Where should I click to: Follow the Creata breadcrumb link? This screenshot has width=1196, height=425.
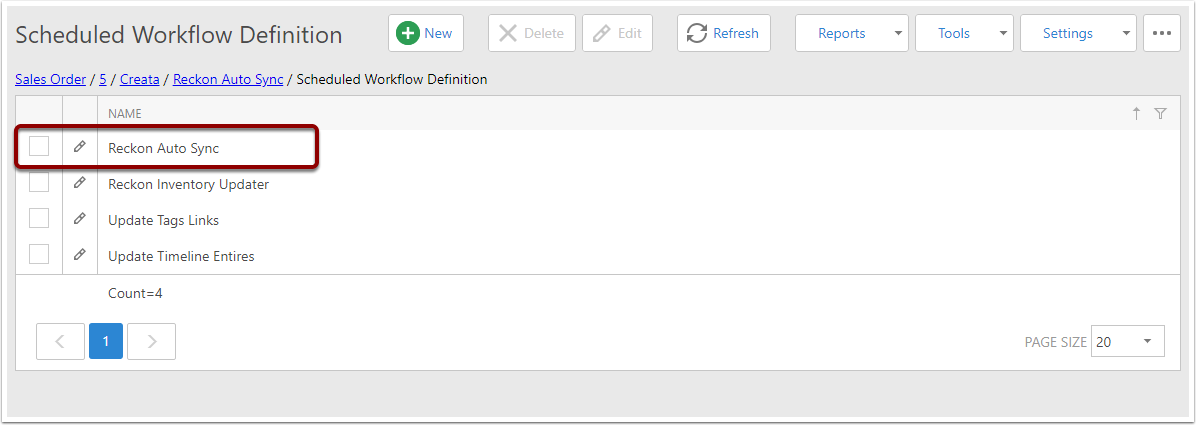[x=140, y=79]
